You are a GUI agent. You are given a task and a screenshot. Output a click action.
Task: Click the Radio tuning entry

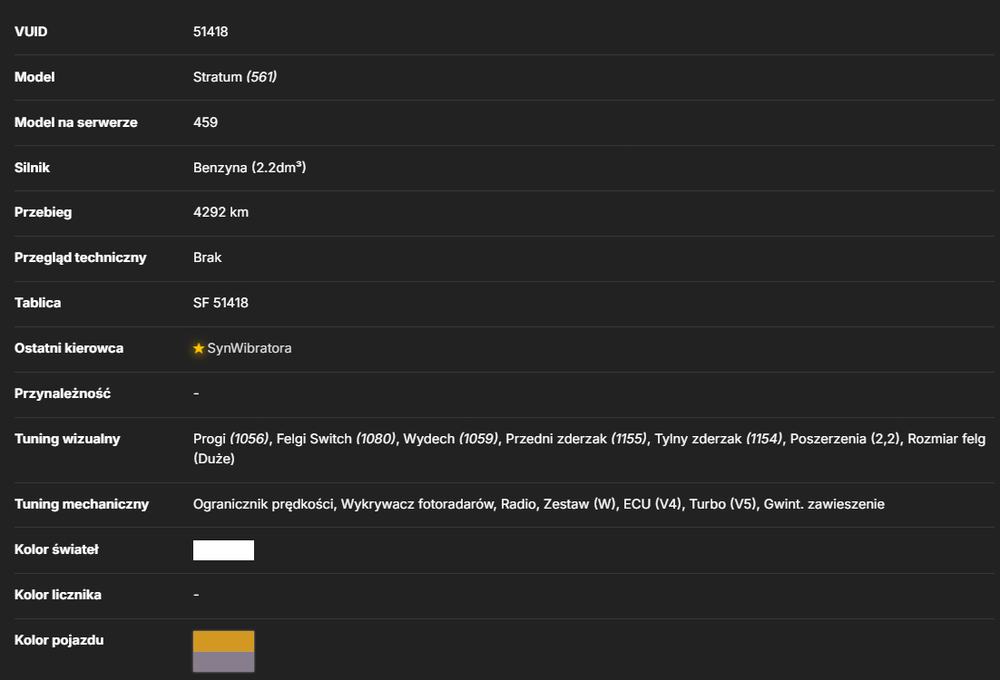(518, 505)
